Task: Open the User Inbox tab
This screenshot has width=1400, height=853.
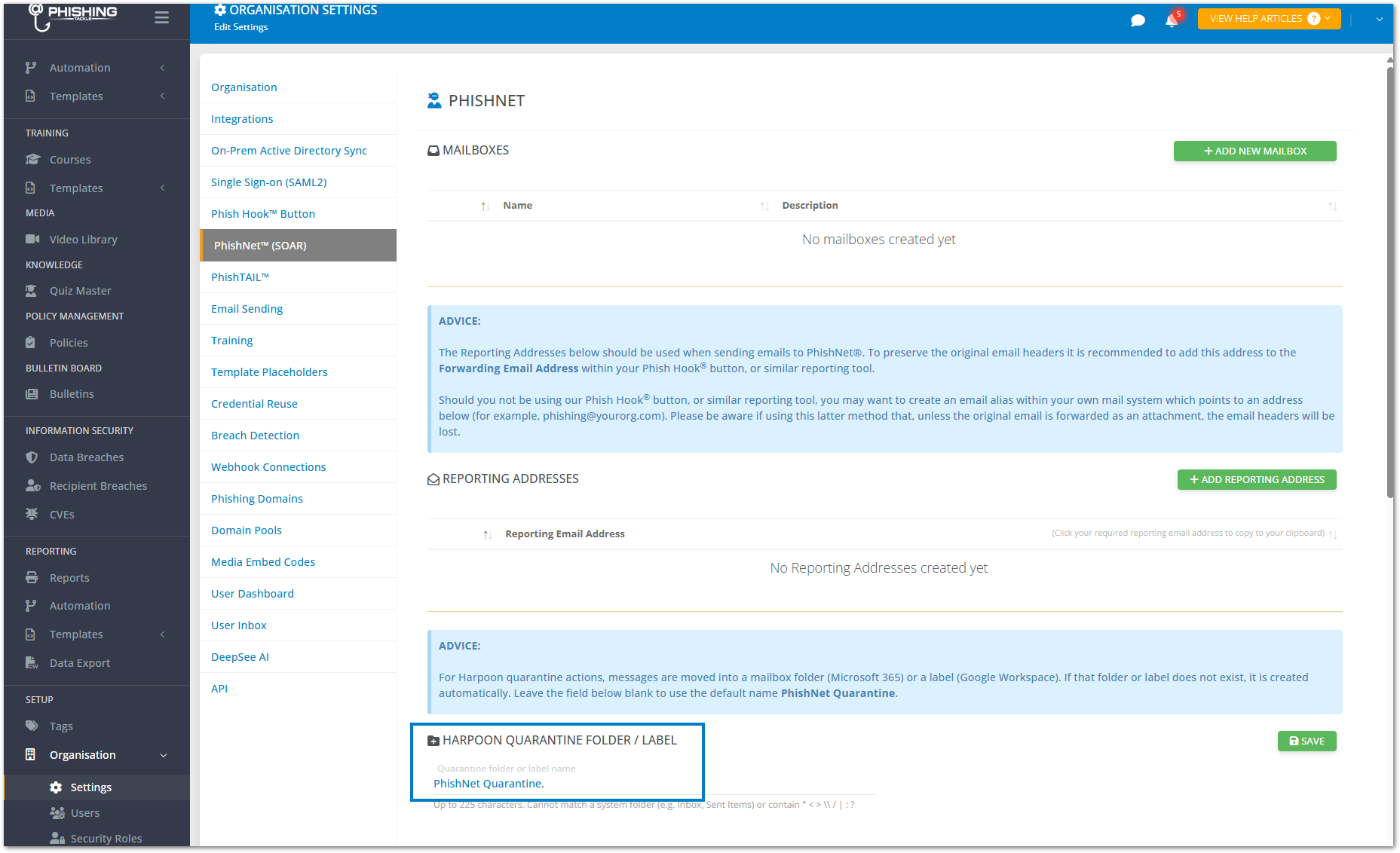Action: tap(298, 625)
